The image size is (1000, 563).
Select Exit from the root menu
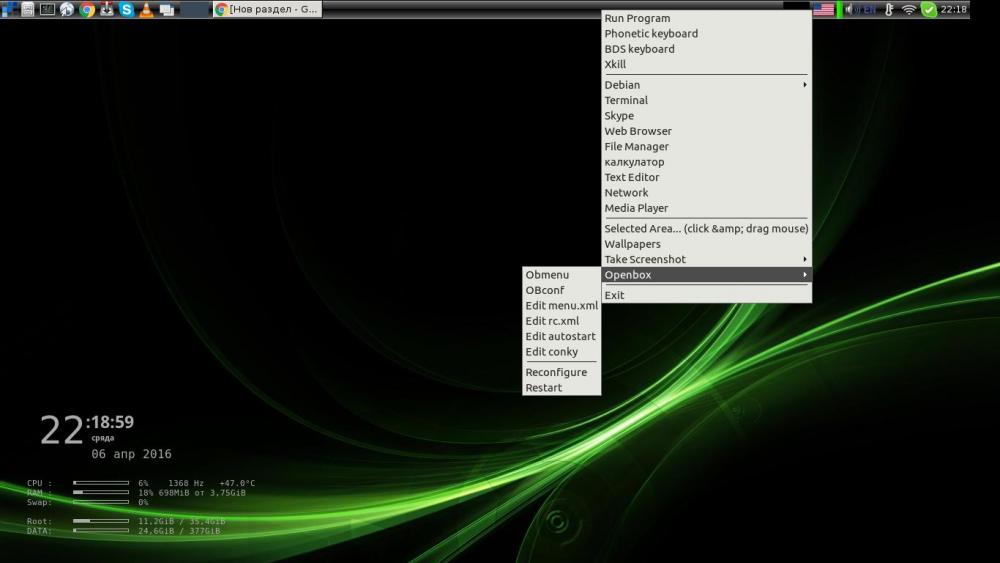(707, 295)
